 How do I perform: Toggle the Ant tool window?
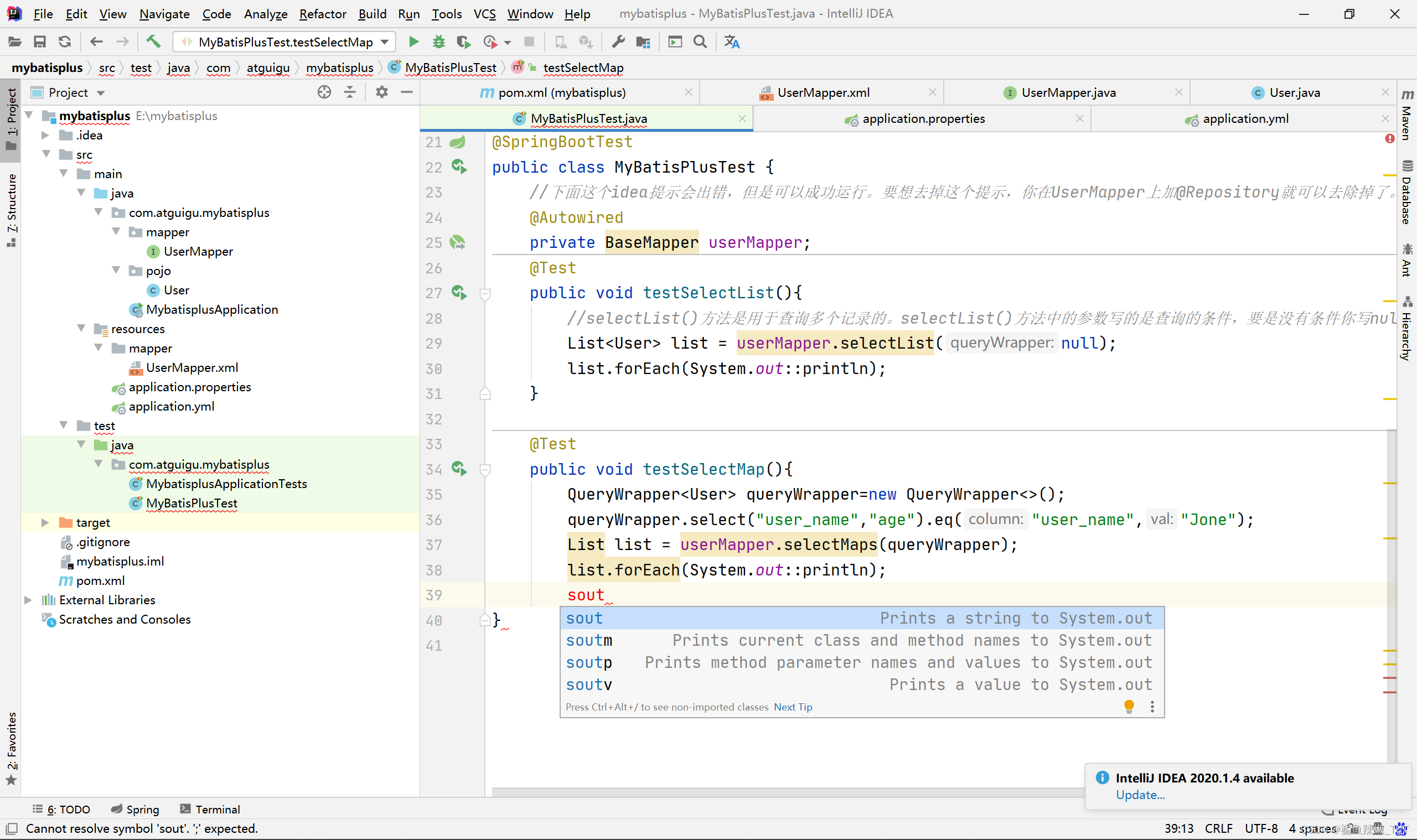coord(1407,261)
